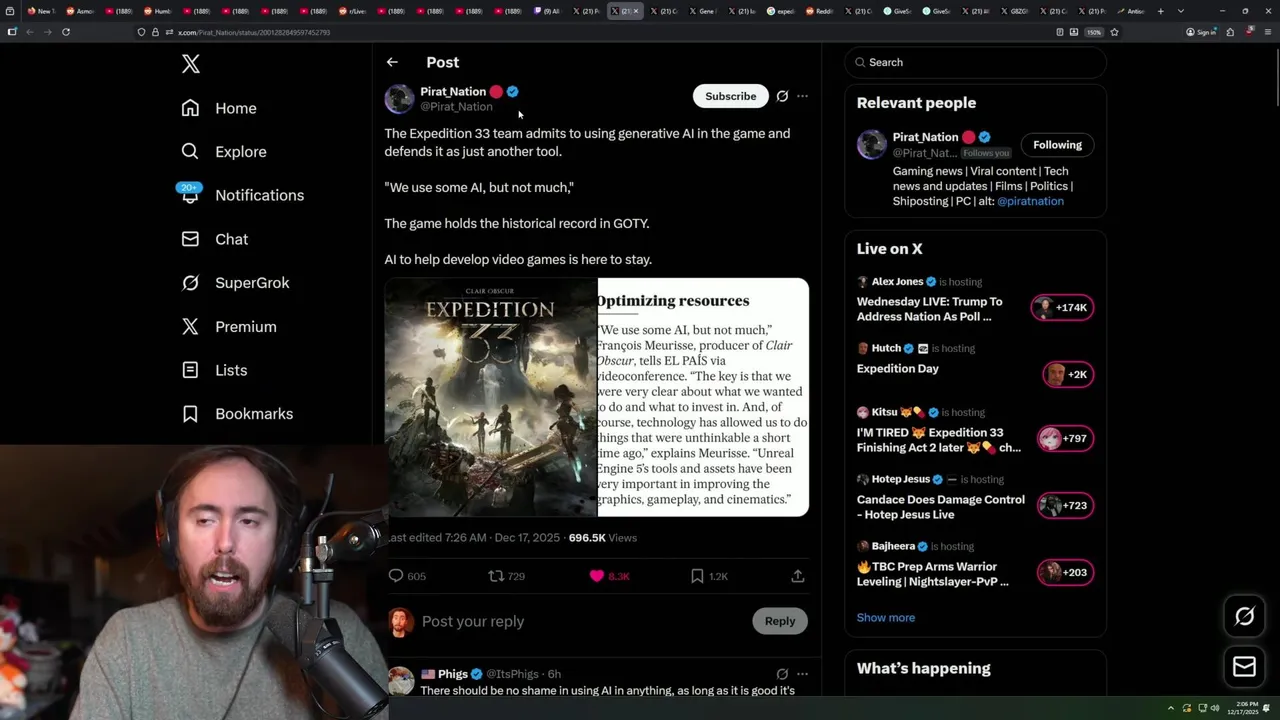Click the Grok icon on Phigs' reply
Viewport: 1280px width, 720px height.
782,674
